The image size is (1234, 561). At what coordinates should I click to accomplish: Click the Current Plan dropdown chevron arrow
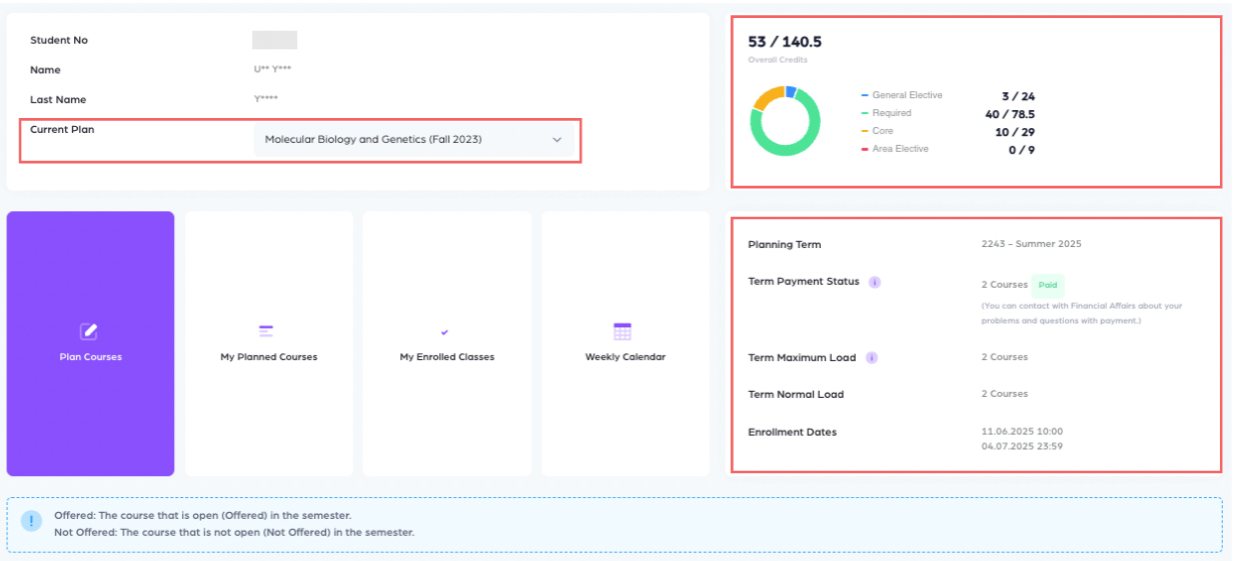(x=557, y=140)
